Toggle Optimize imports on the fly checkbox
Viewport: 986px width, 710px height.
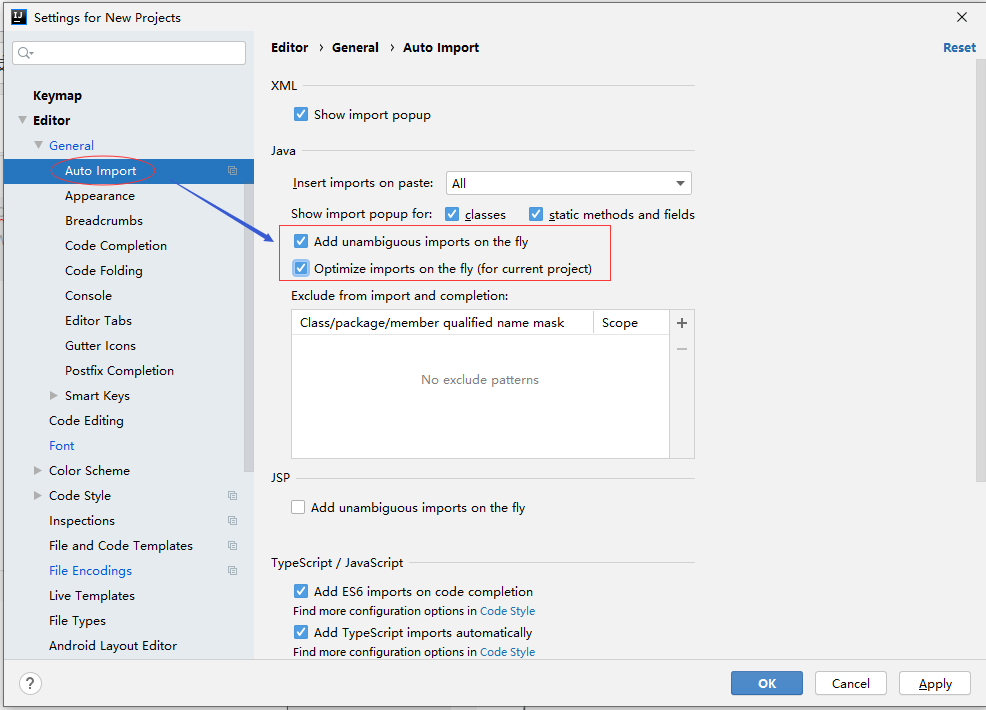pos(301,269)
